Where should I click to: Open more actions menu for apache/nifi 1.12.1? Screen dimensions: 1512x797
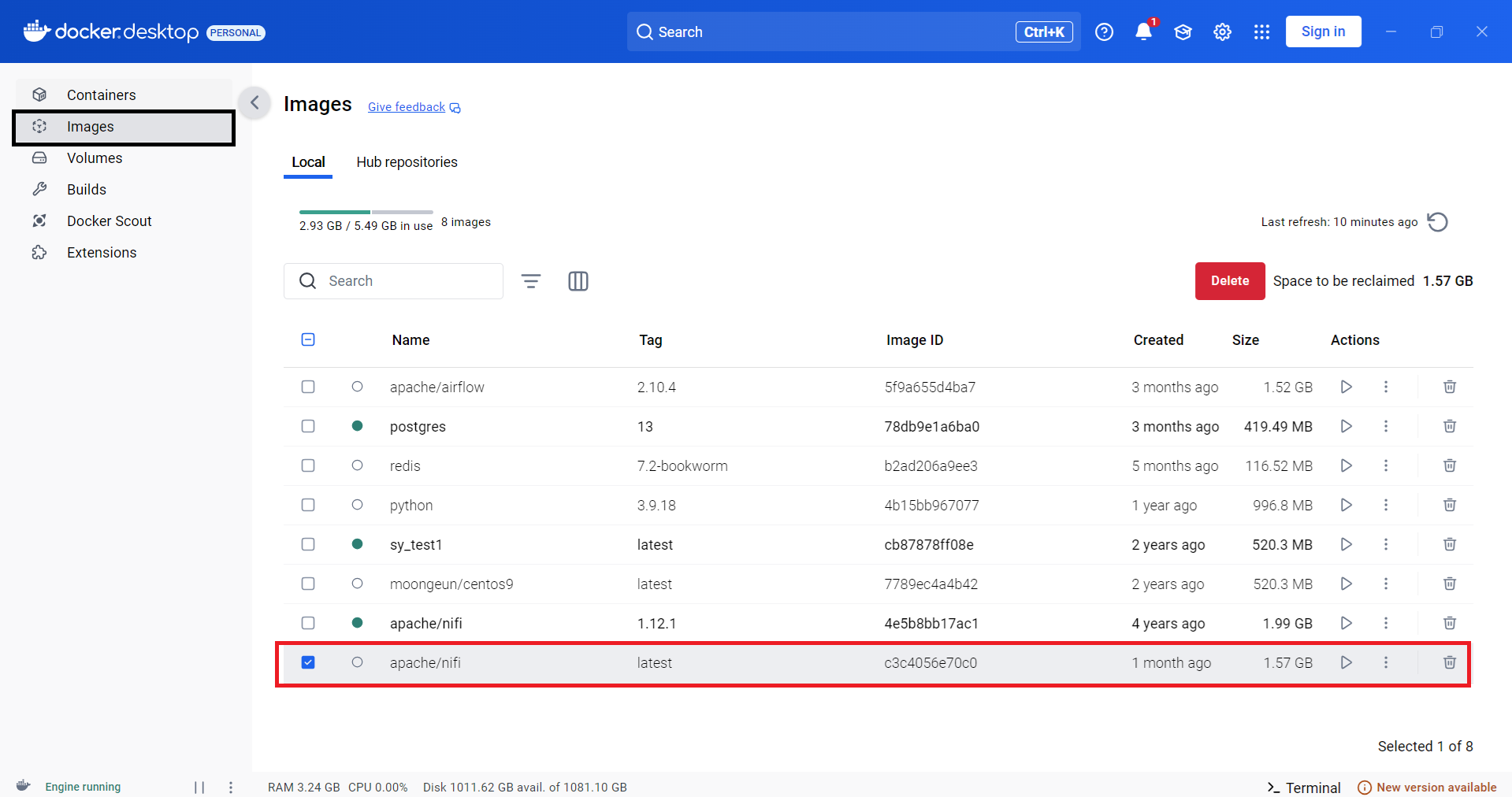(x=1386, y=623)
